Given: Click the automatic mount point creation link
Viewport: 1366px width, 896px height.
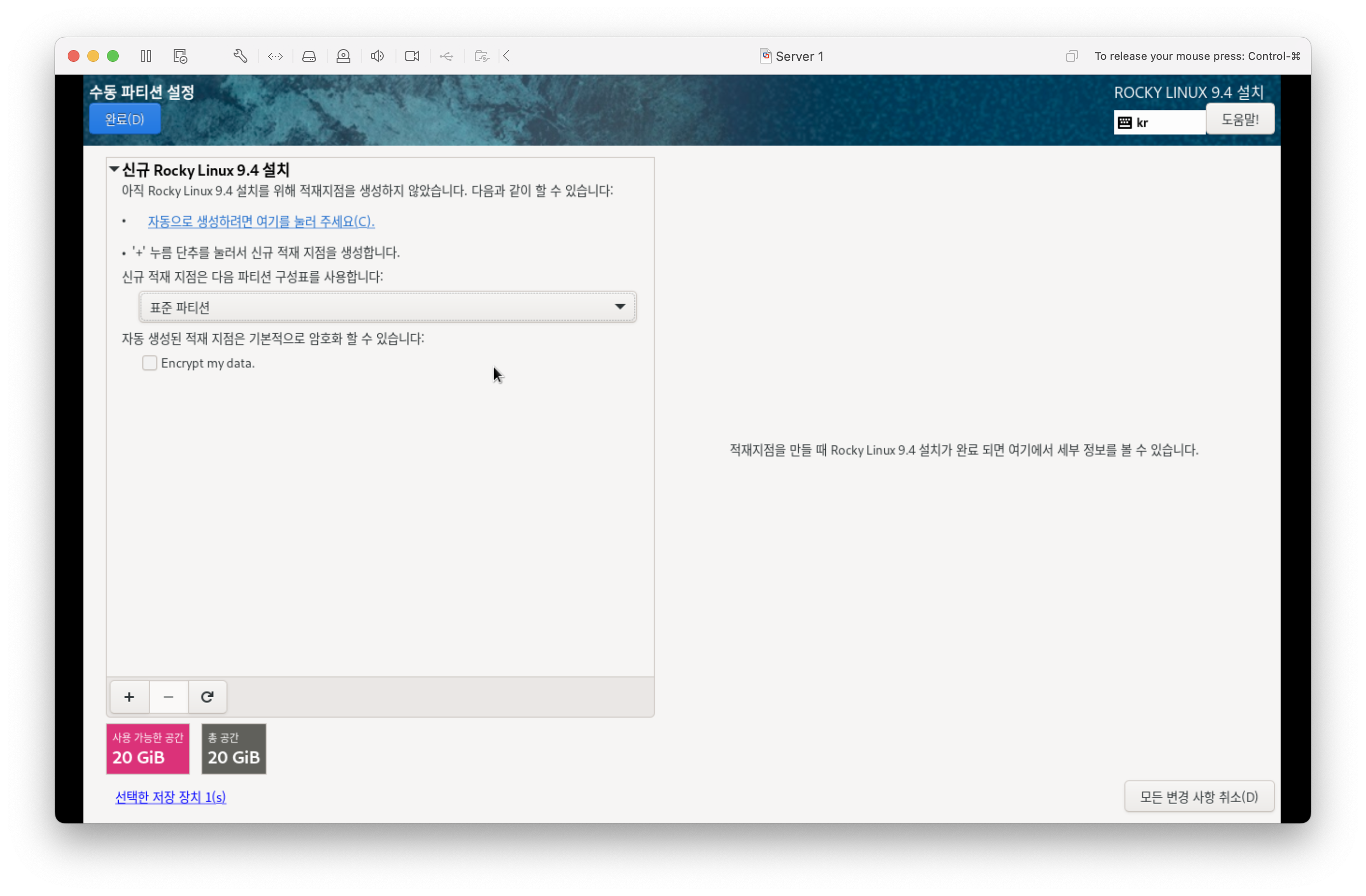Looking at the screenshot, I should 261,222.
